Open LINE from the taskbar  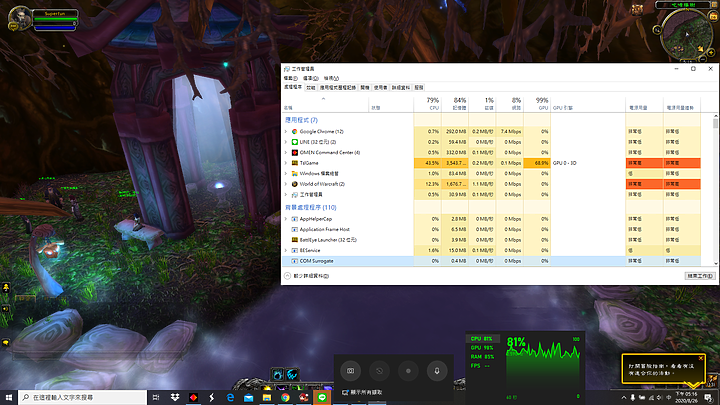tap(322, 397)
